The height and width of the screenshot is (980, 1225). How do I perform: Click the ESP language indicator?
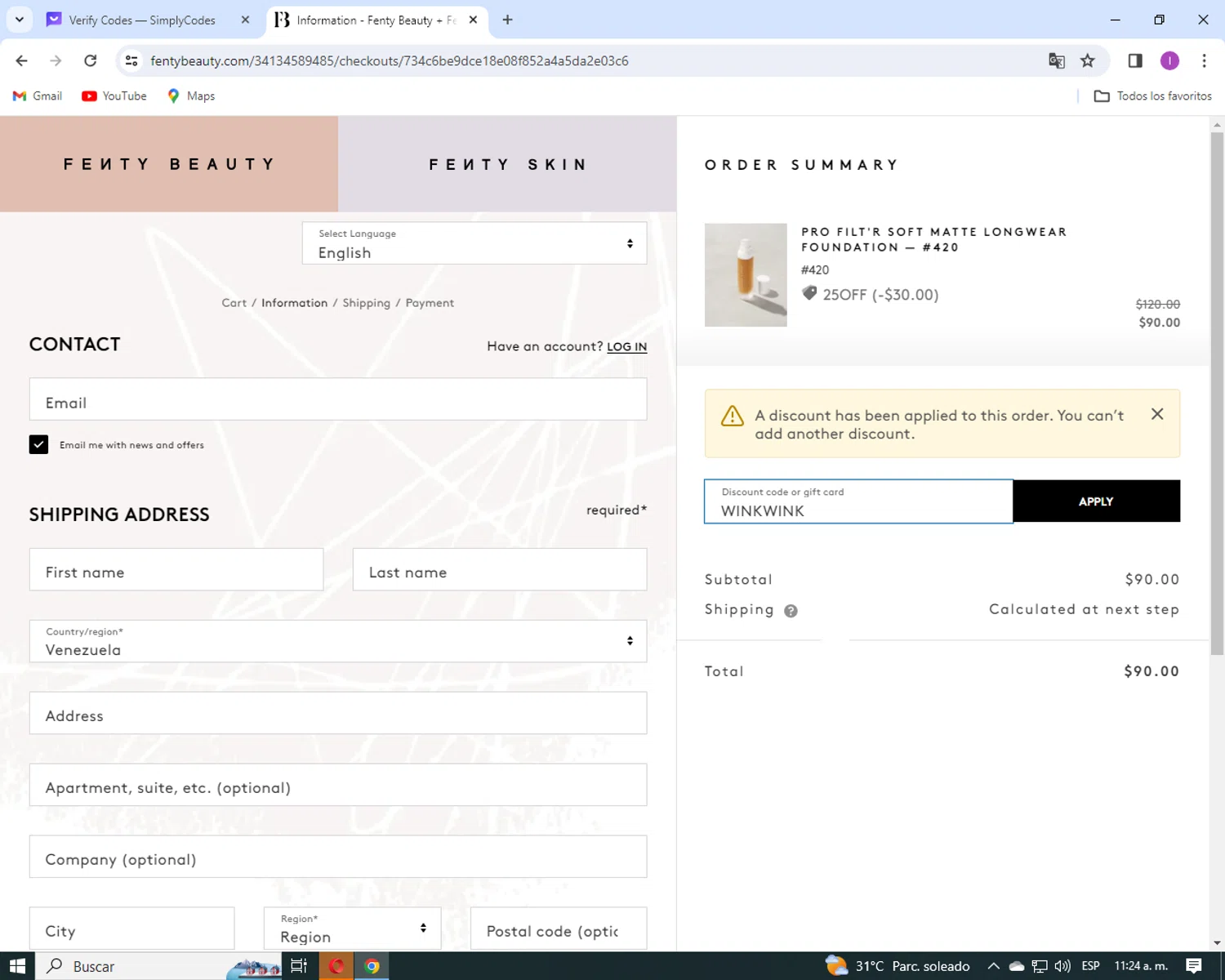(1090, 966)
